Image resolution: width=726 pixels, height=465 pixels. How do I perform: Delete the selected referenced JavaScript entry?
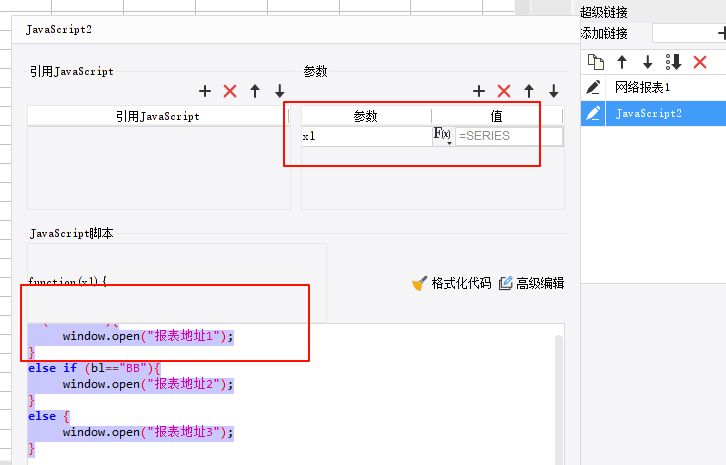click(230, 91)
